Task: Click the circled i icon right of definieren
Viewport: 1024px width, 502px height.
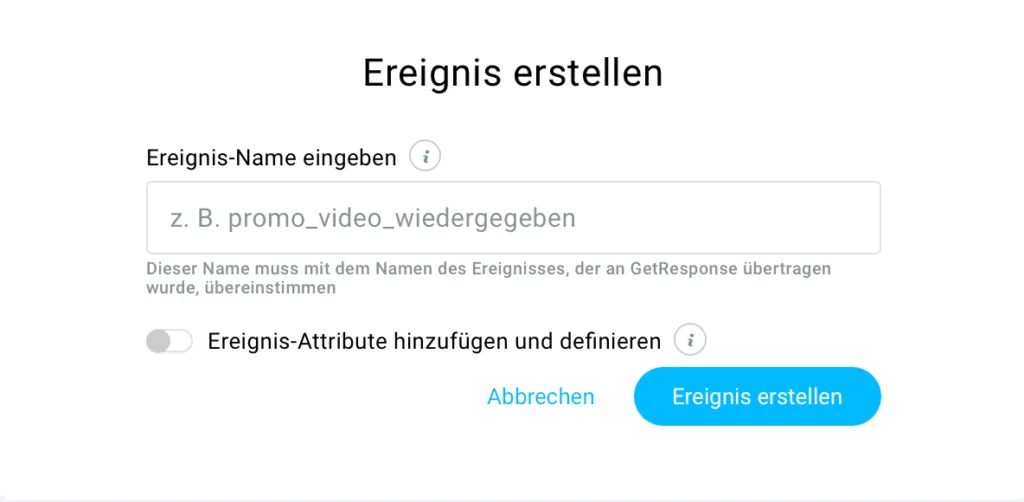Action: (x=690, y=340)
